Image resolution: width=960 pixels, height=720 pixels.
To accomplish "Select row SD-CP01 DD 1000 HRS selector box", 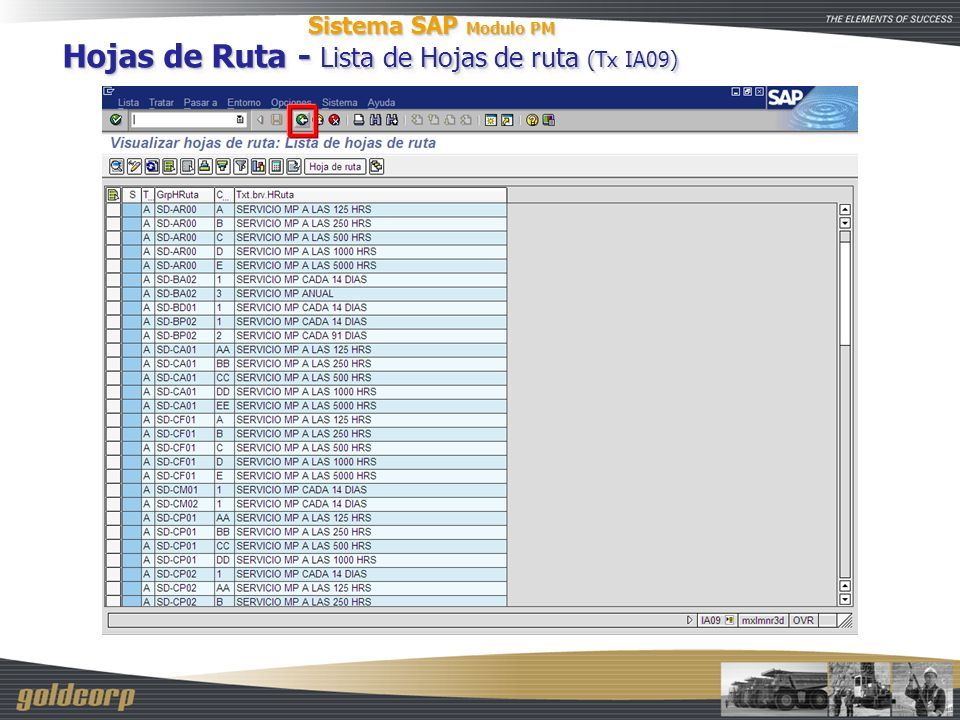I will (113, 560).
